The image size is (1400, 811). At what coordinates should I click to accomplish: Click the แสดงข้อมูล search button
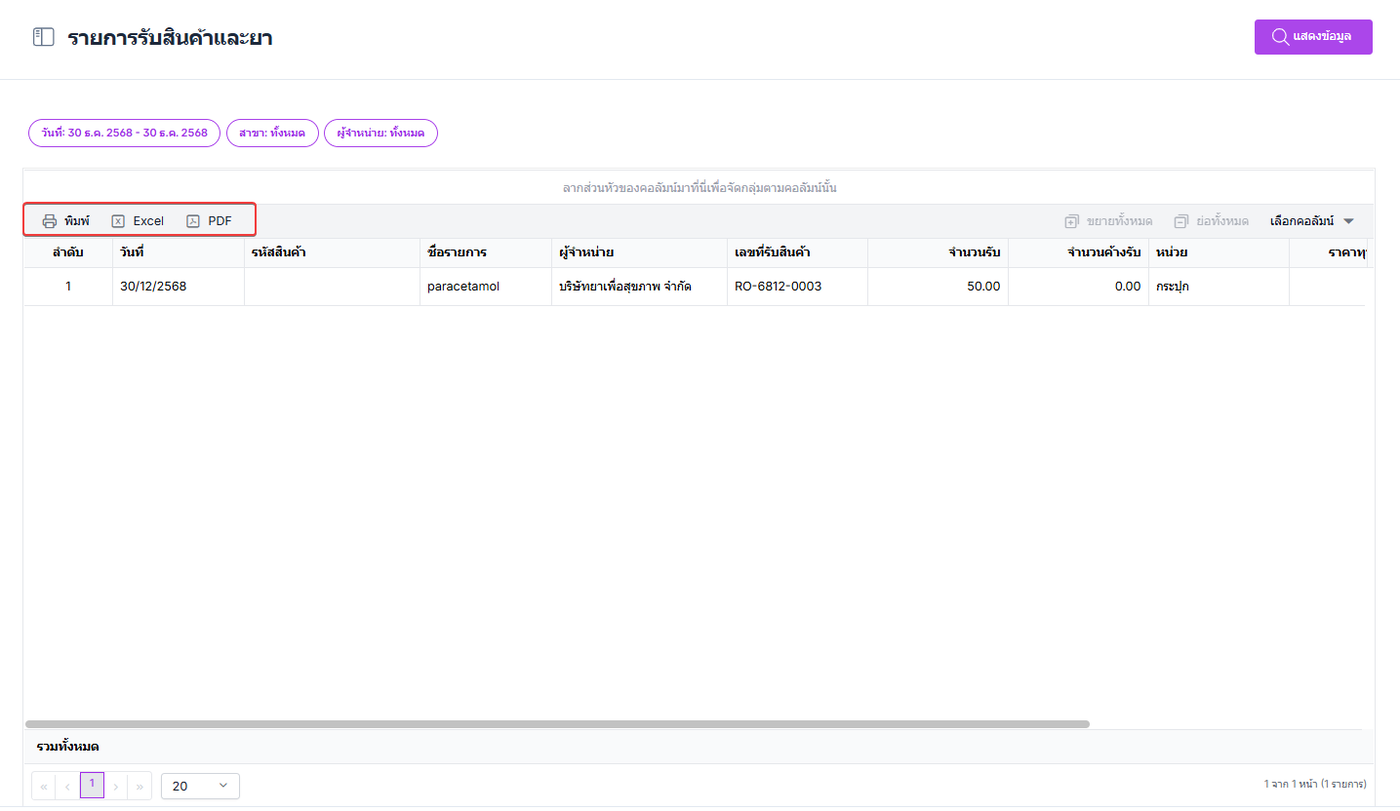[x=1313, y=37]
